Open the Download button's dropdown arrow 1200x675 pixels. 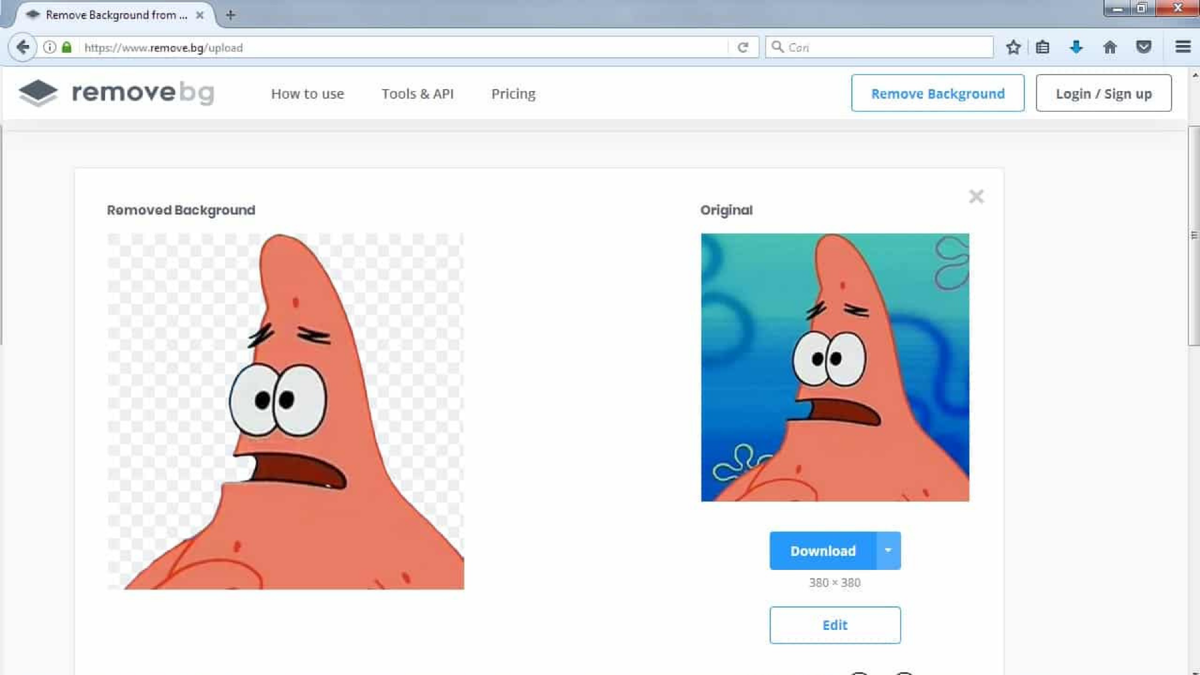coord(886,550)
